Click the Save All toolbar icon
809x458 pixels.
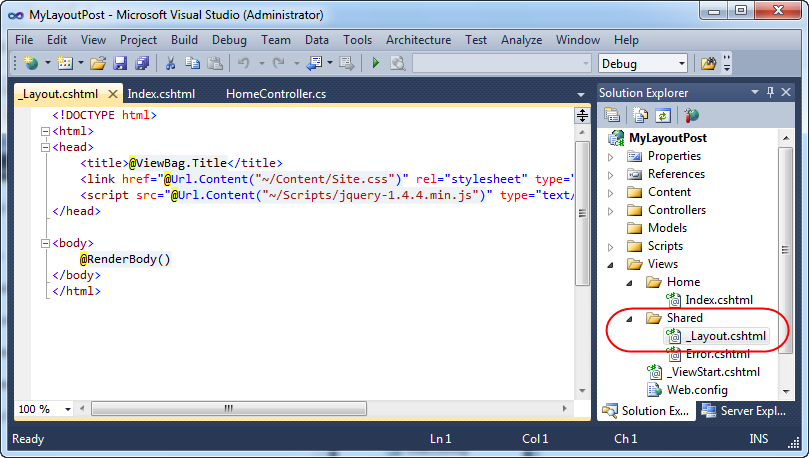coord(142,63)
